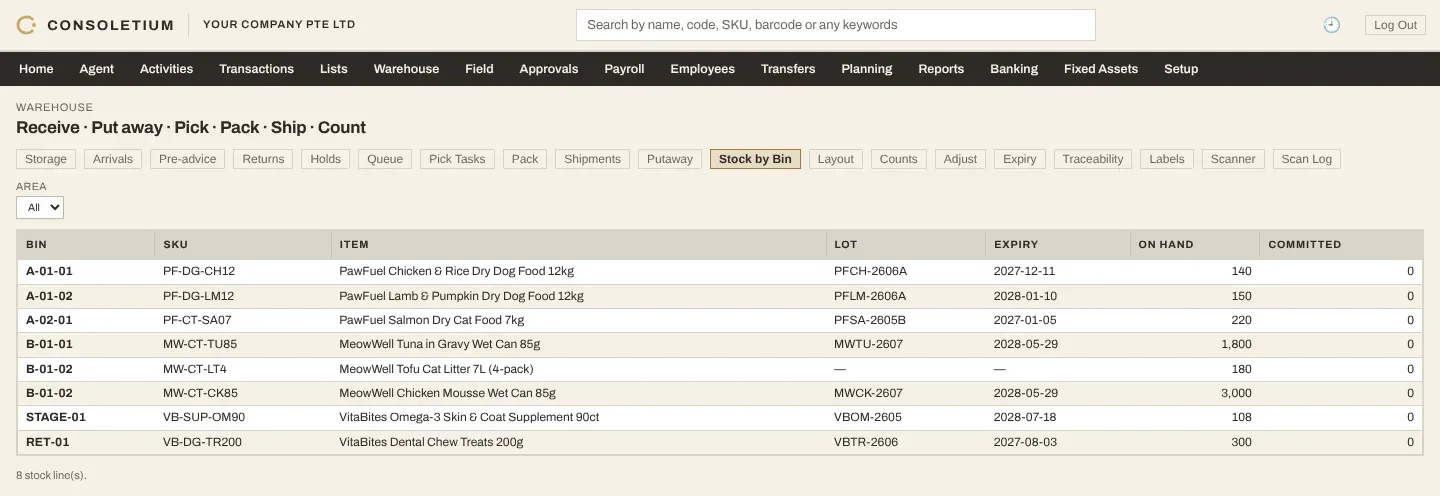Open the Payroll menu
This screenshot has height=496, width=1440.
(624, 69)
